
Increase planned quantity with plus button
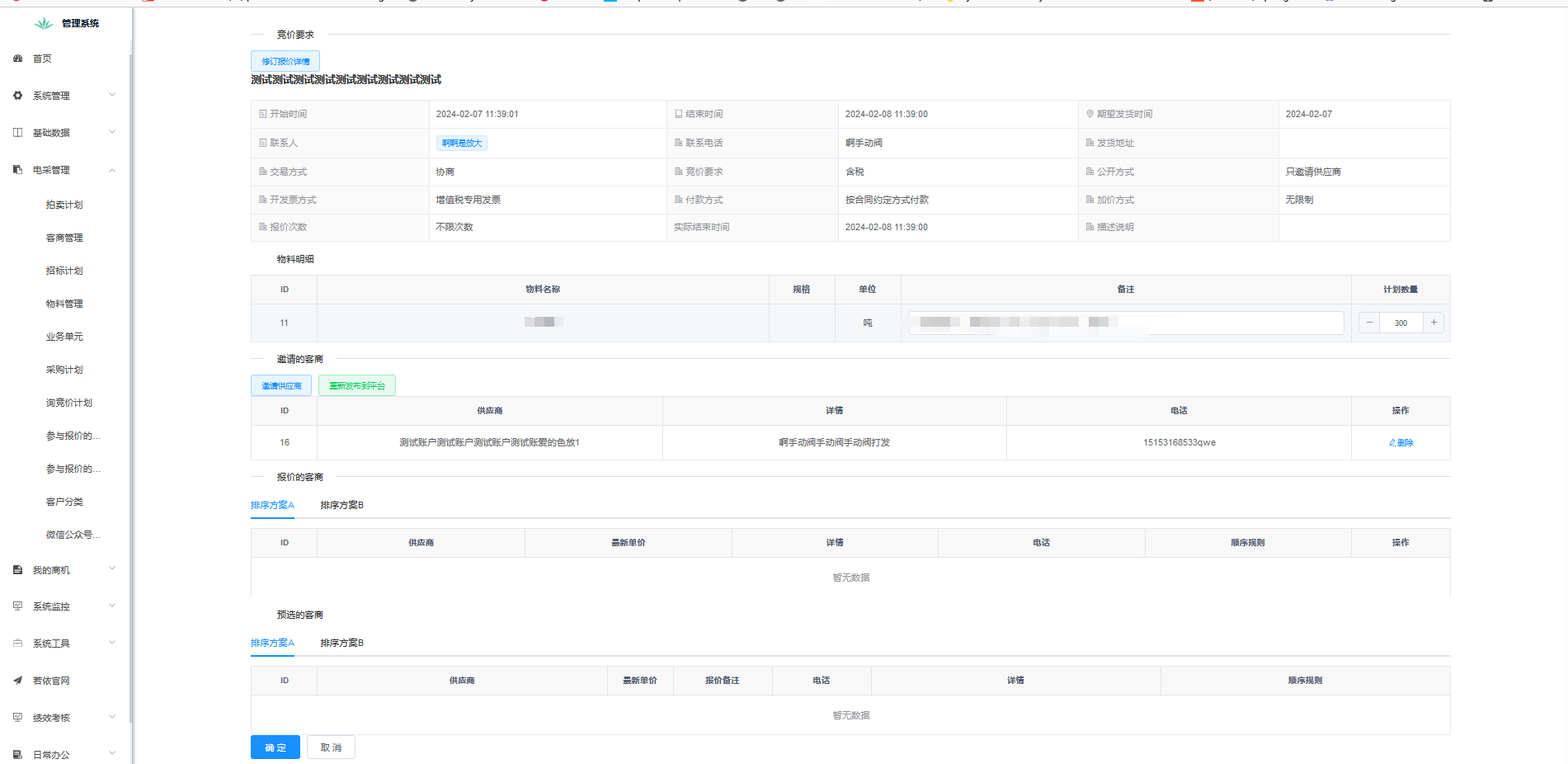pyautogui.click(x=1434, y=323)
